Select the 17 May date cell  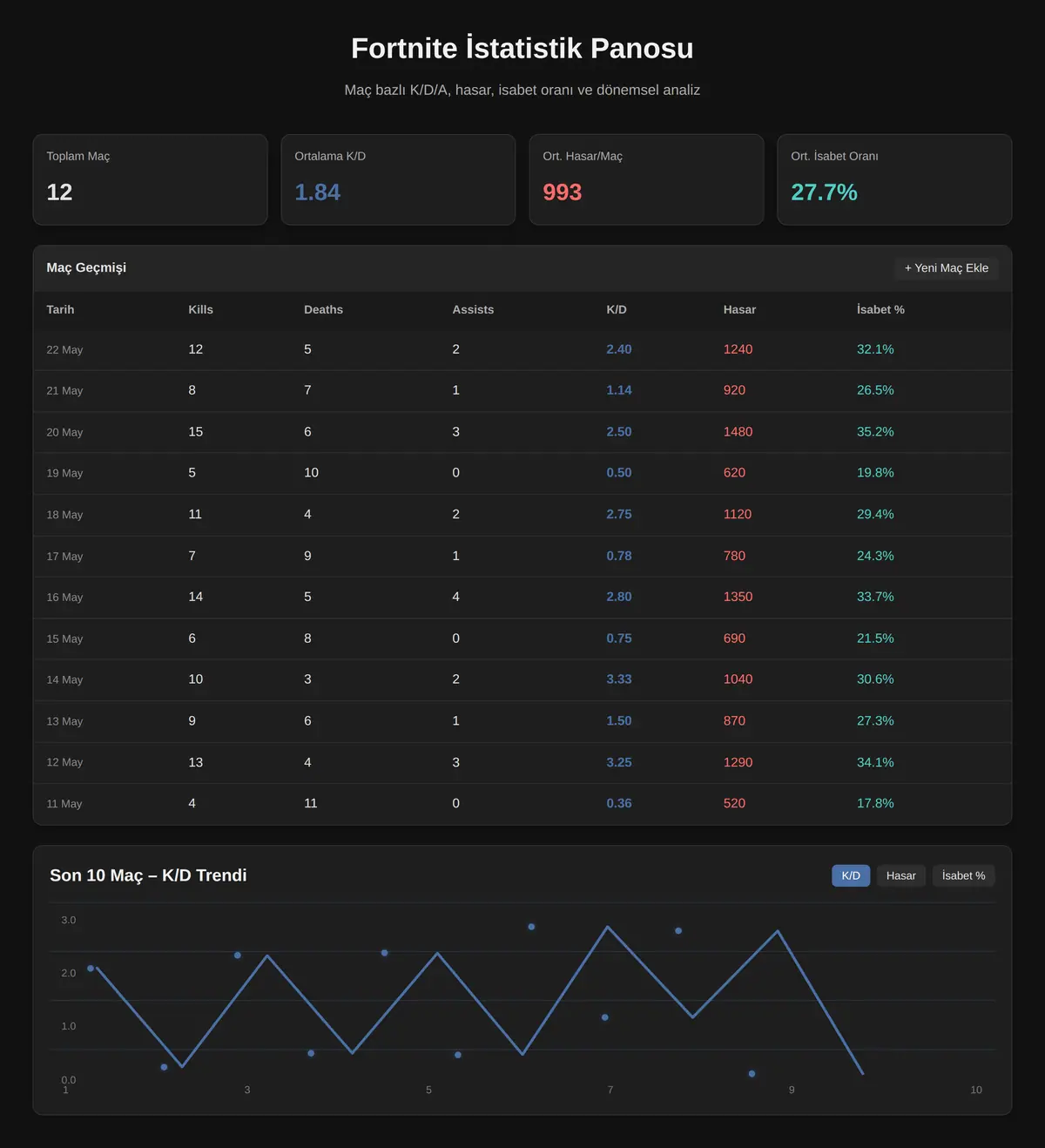tap(64, 556)
